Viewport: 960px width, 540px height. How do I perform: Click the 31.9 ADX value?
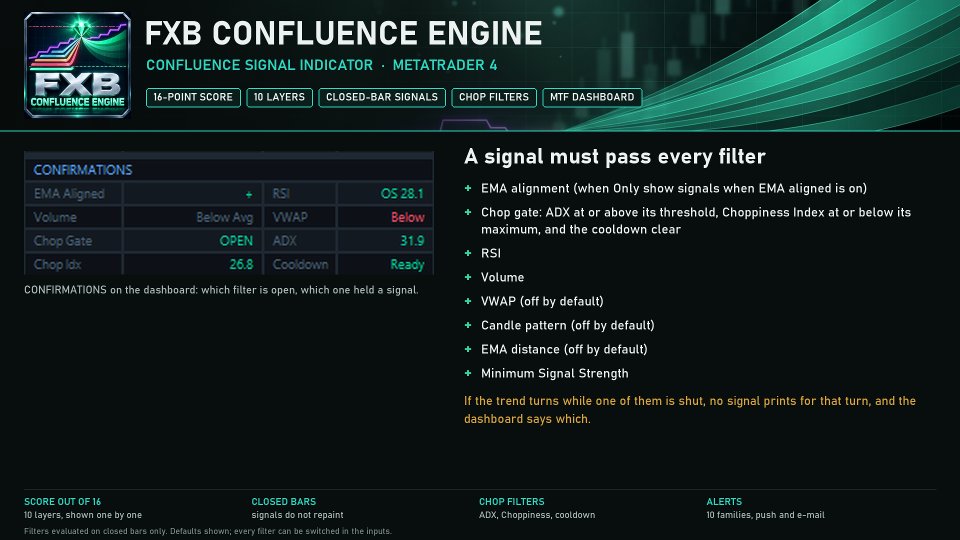point(412,241)
